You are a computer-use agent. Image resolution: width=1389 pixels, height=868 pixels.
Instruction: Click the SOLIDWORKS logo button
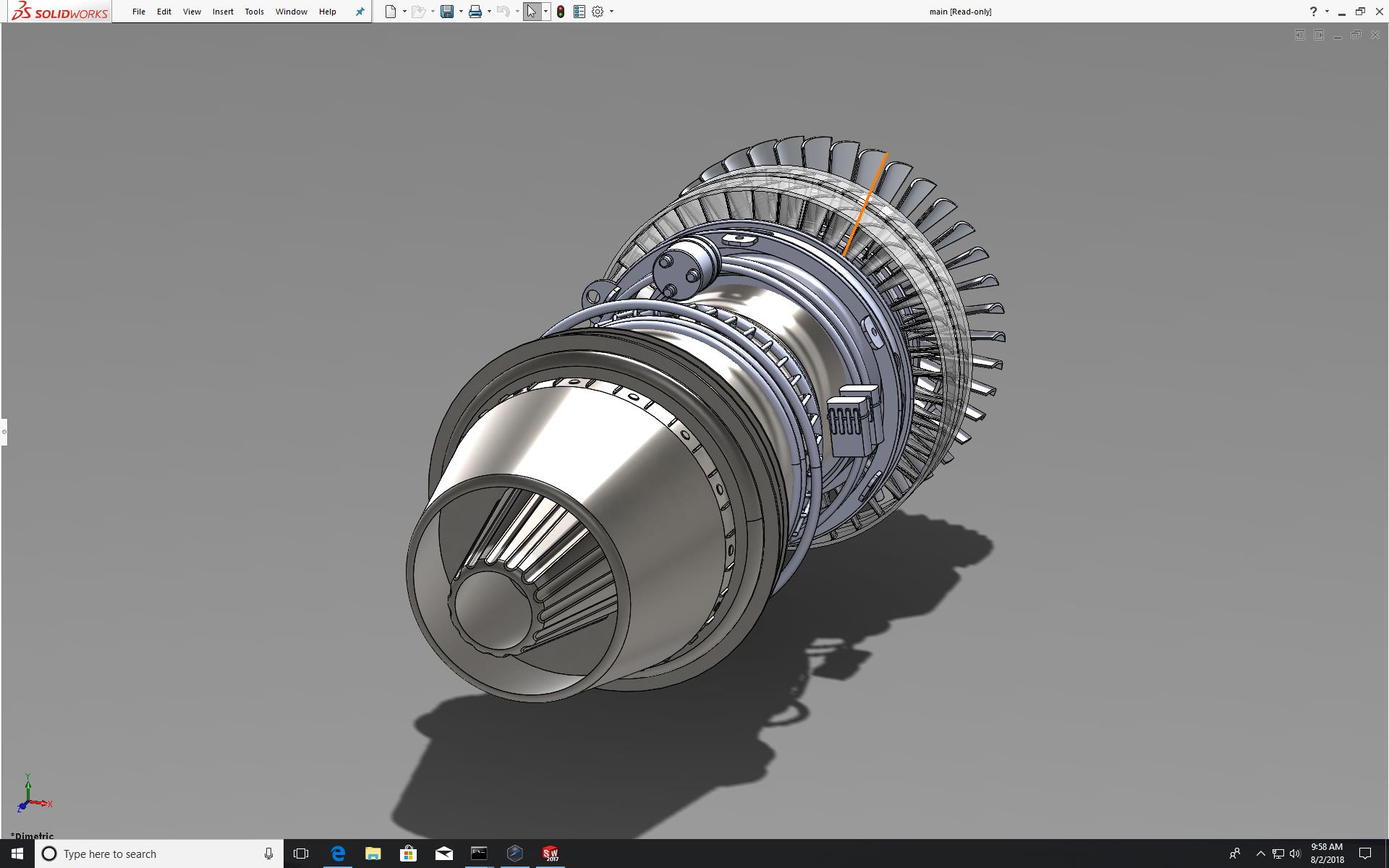coord(61,12)
